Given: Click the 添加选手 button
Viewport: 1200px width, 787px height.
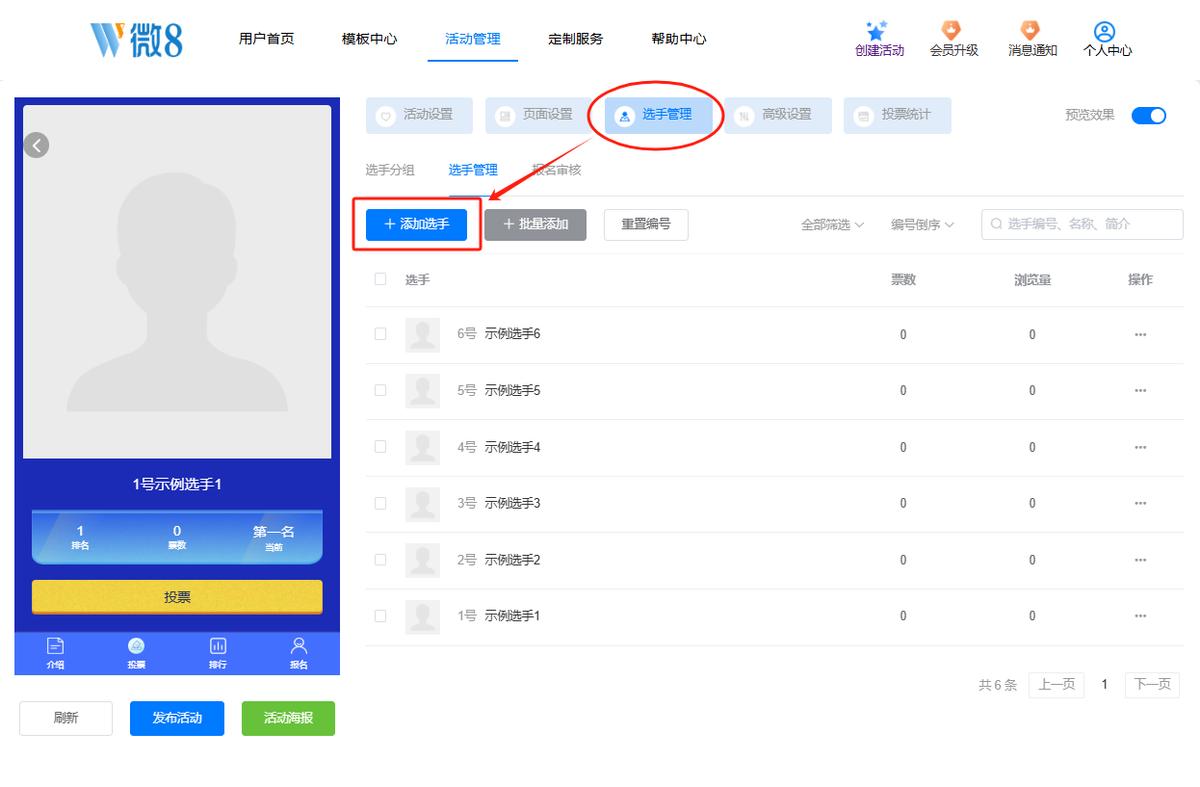Looking at the screenshot, I should coord(416,225).
